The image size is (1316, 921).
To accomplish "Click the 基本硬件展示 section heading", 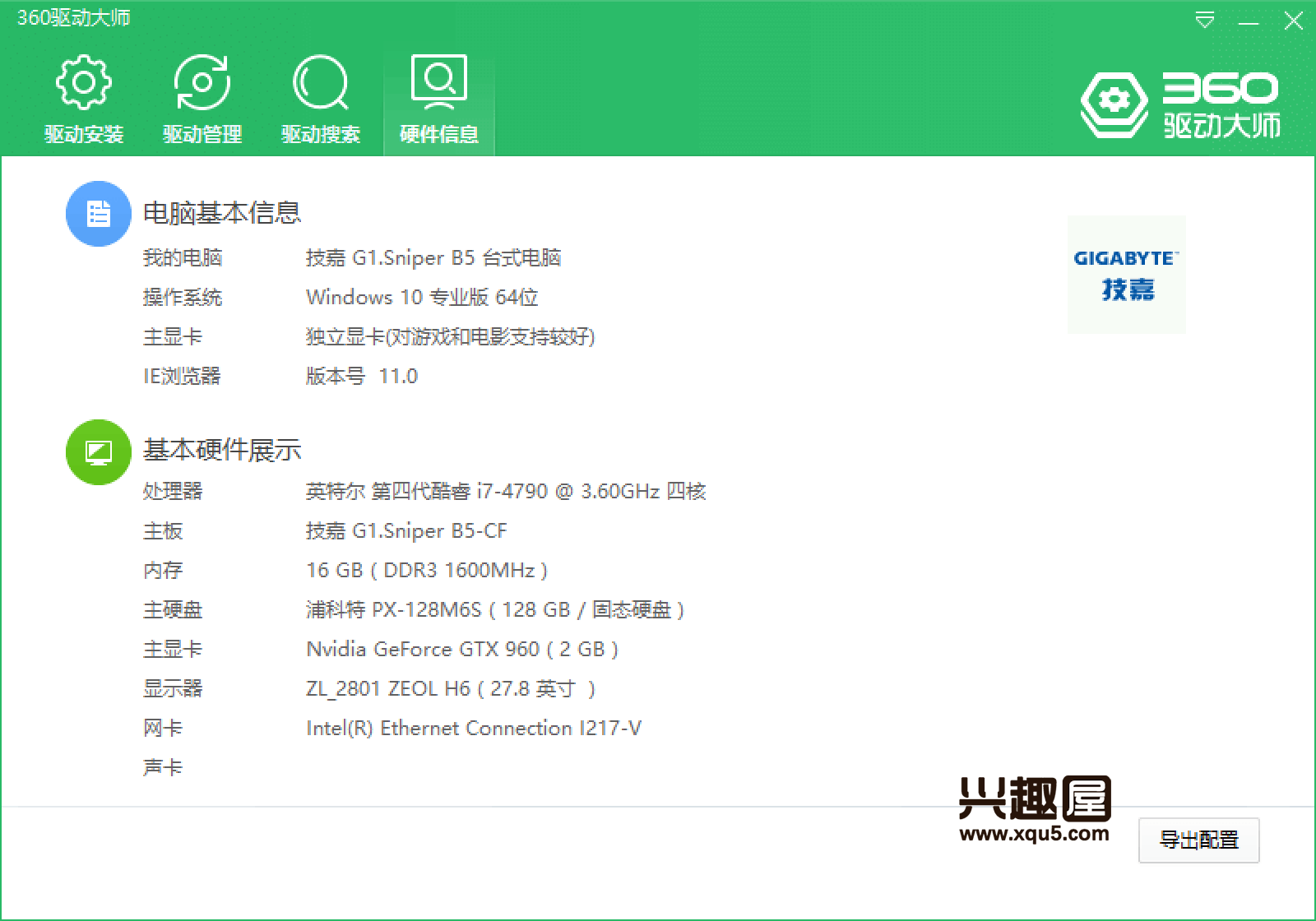I will click(222, 450).
